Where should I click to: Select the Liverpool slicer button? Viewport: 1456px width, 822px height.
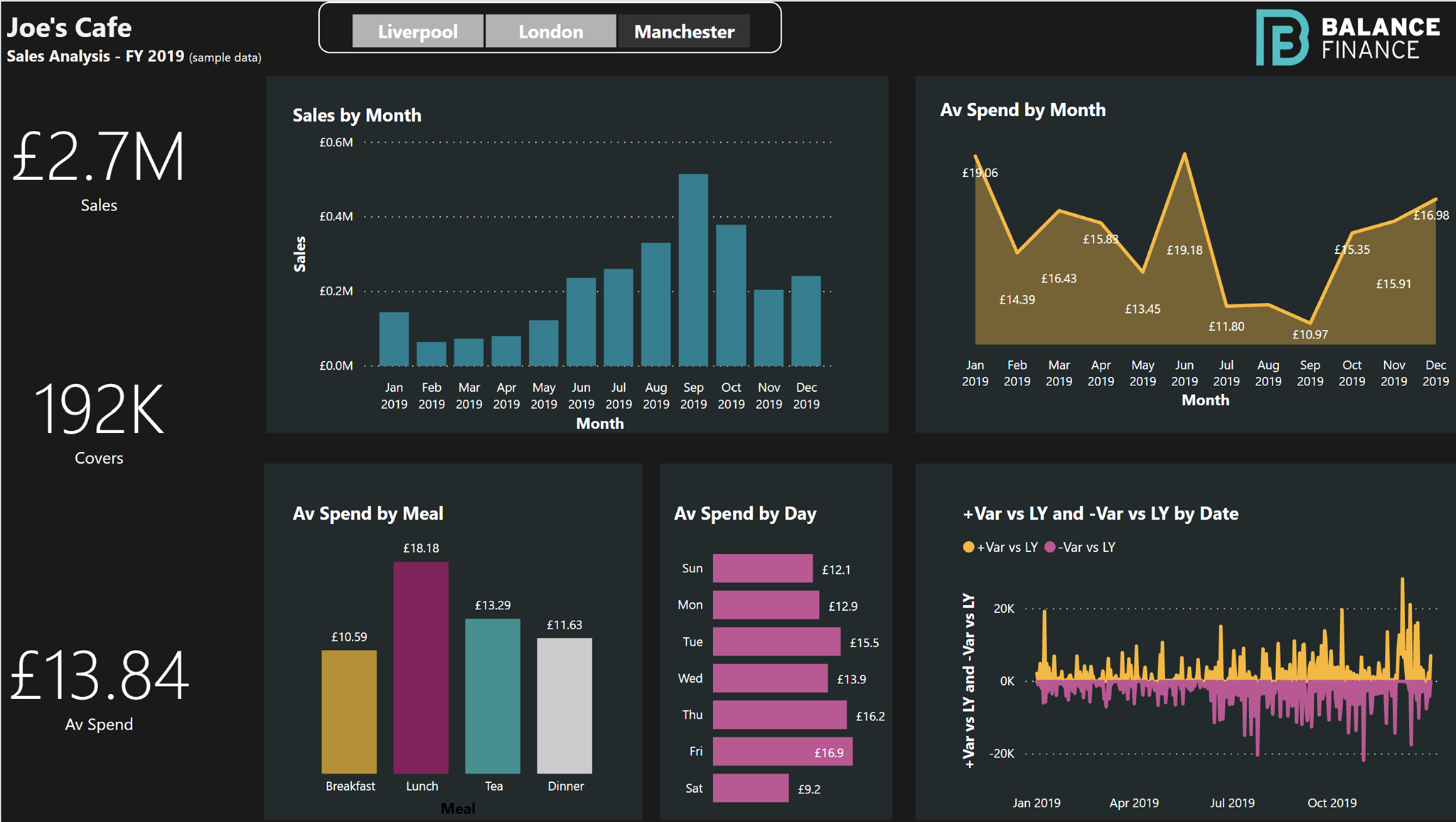(x=418, y=31)
